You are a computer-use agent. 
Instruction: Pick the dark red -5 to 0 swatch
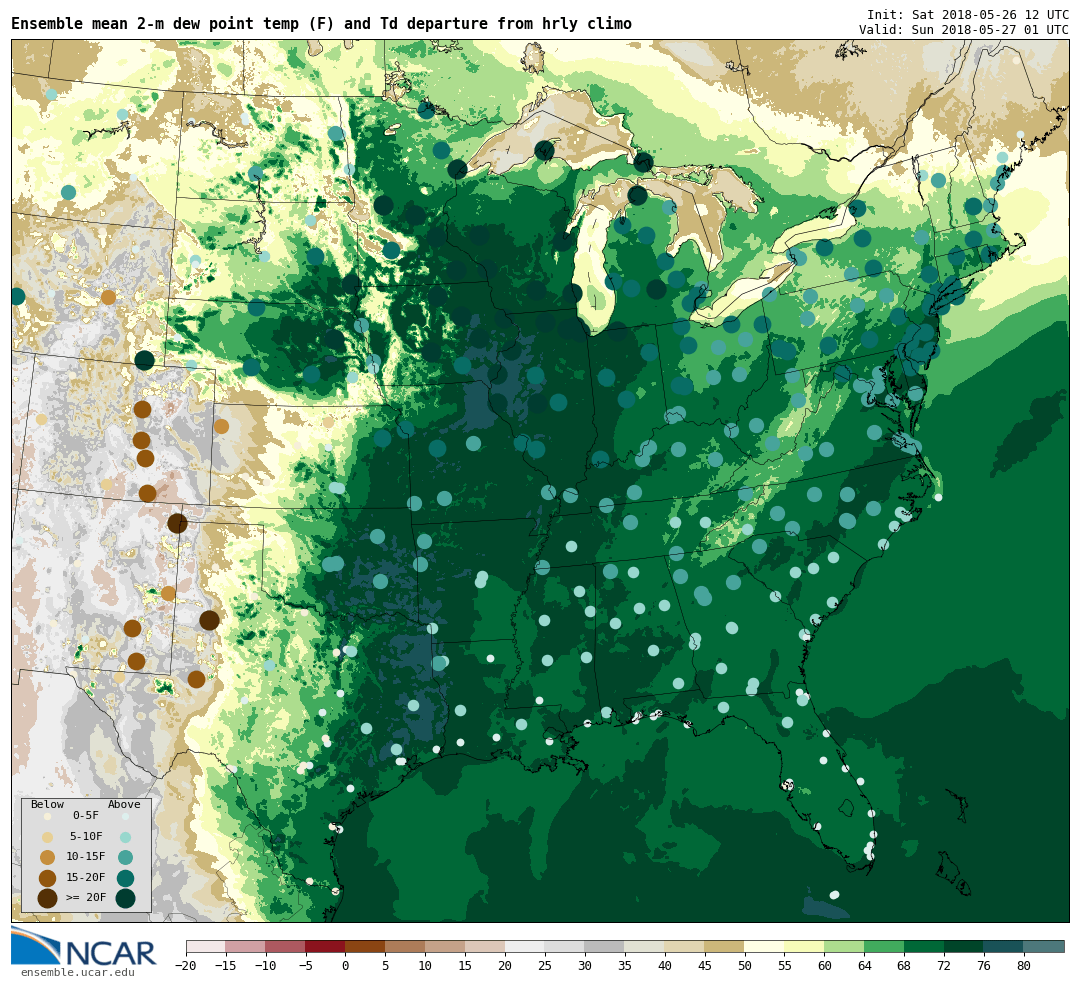325,946
